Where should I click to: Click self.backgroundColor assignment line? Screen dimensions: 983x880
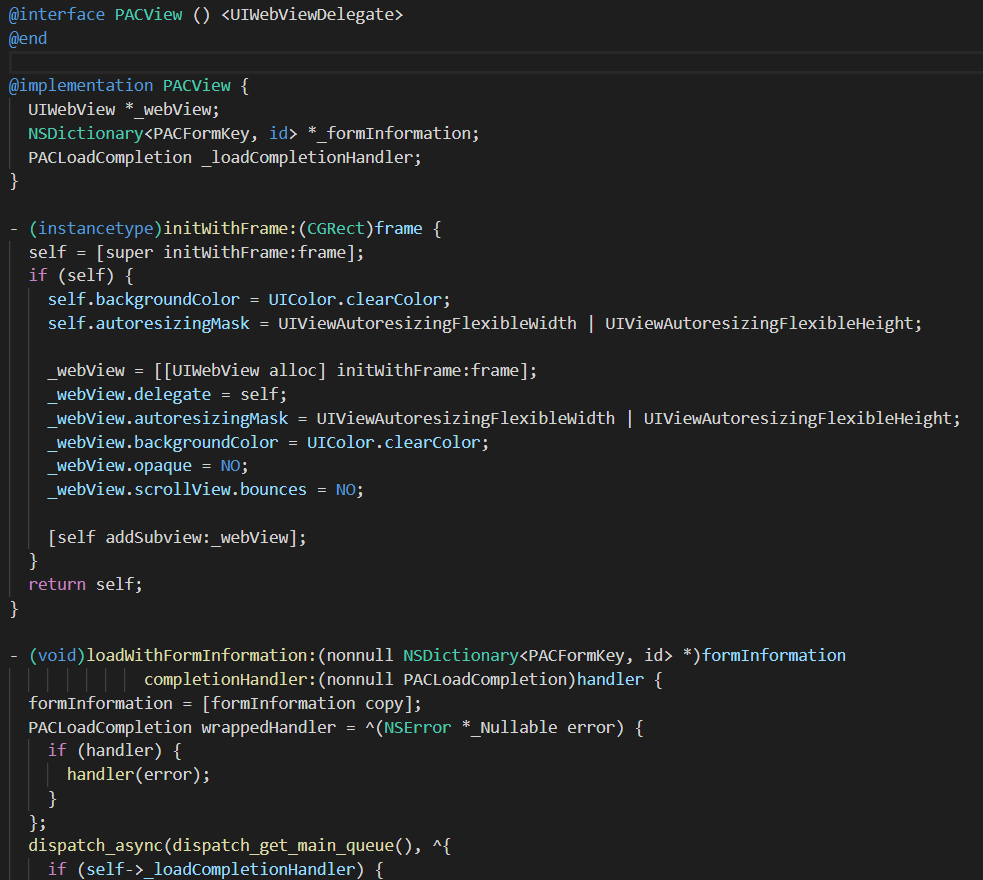[x=249, y=300]
